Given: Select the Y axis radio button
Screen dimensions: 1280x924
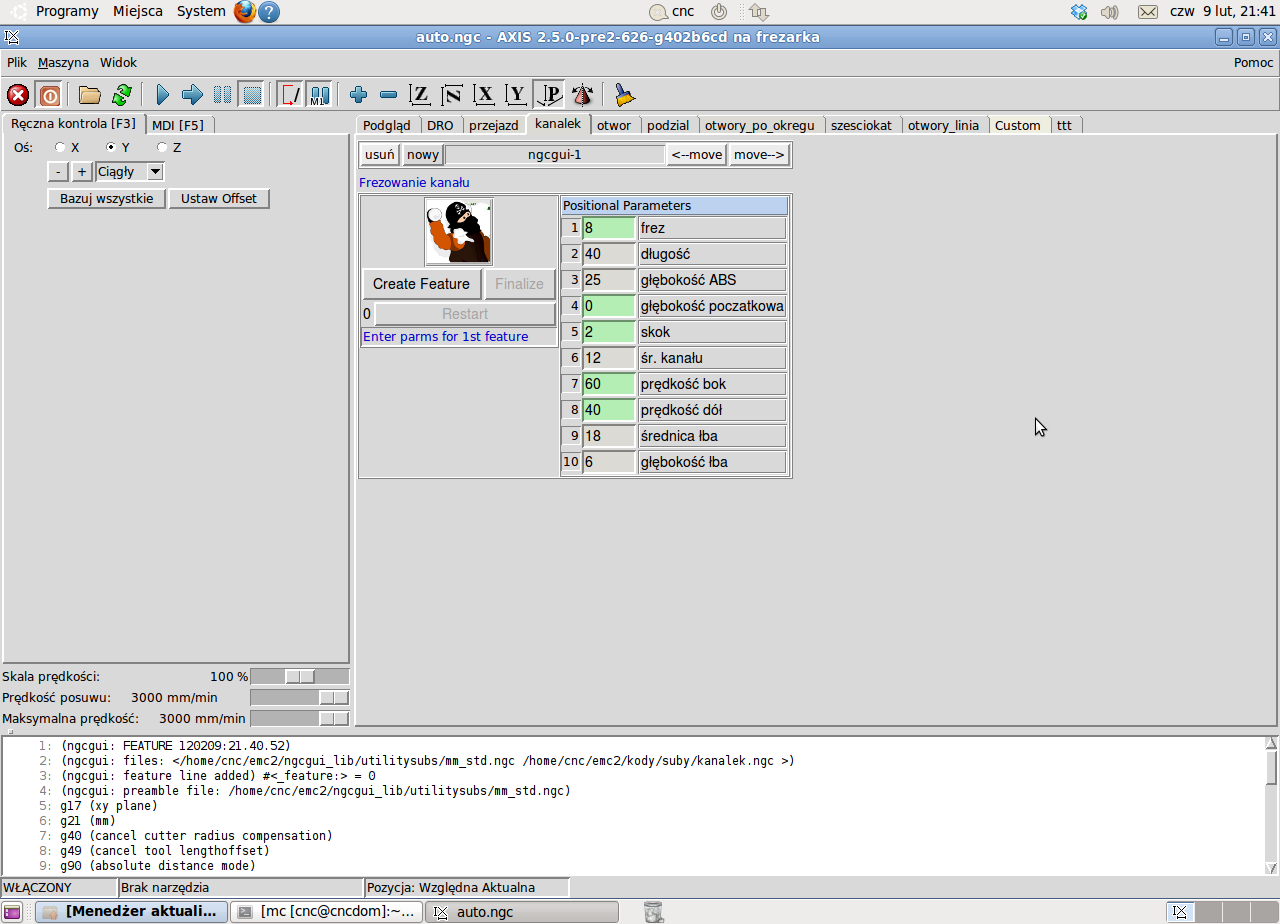Looking at the screenshot, I should point(111,147).
